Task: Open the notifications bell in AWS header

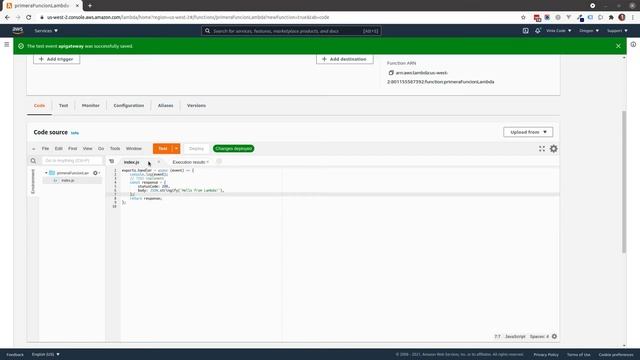Action: (538, 31)
